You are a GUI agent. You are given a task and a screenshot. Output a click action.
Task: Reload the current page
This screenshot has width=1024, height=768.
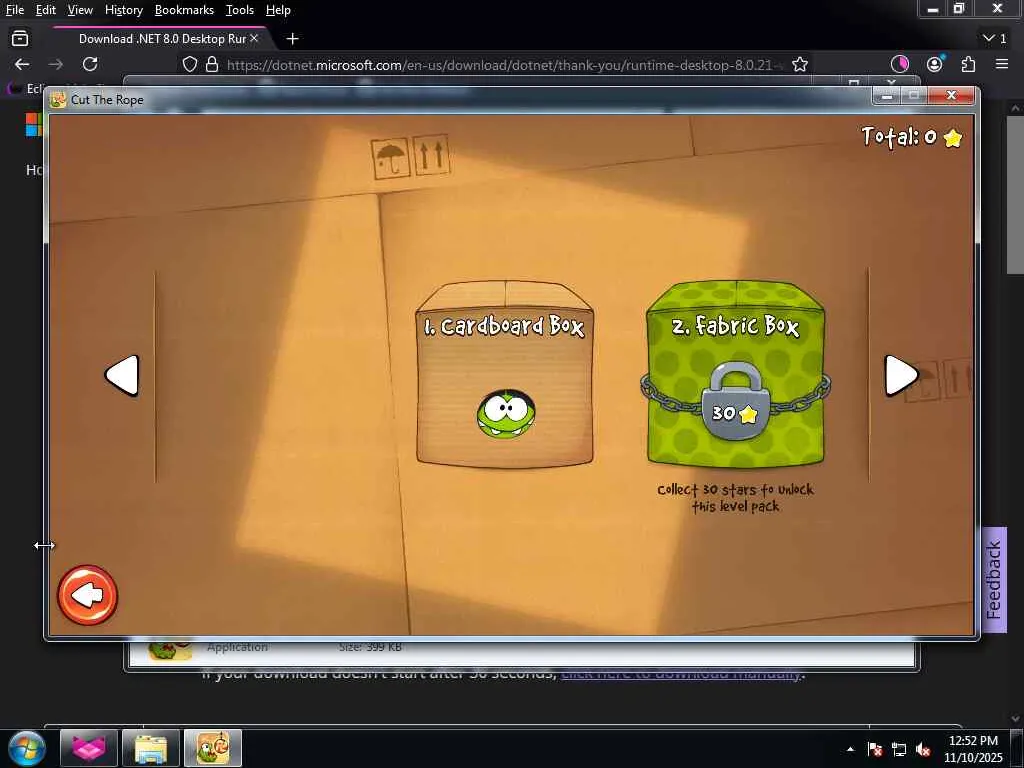[90, 64]
